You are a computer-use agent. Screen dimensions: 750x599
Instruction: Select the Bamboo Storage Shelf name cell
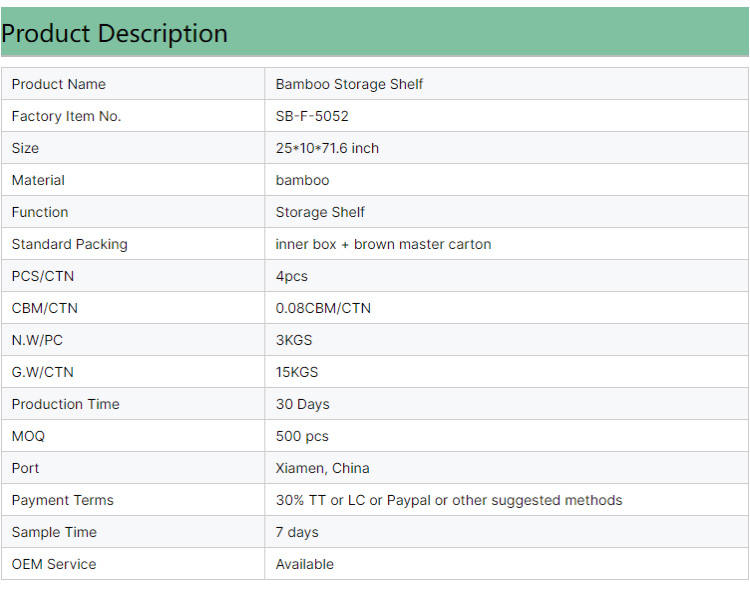tap(507, 84)
